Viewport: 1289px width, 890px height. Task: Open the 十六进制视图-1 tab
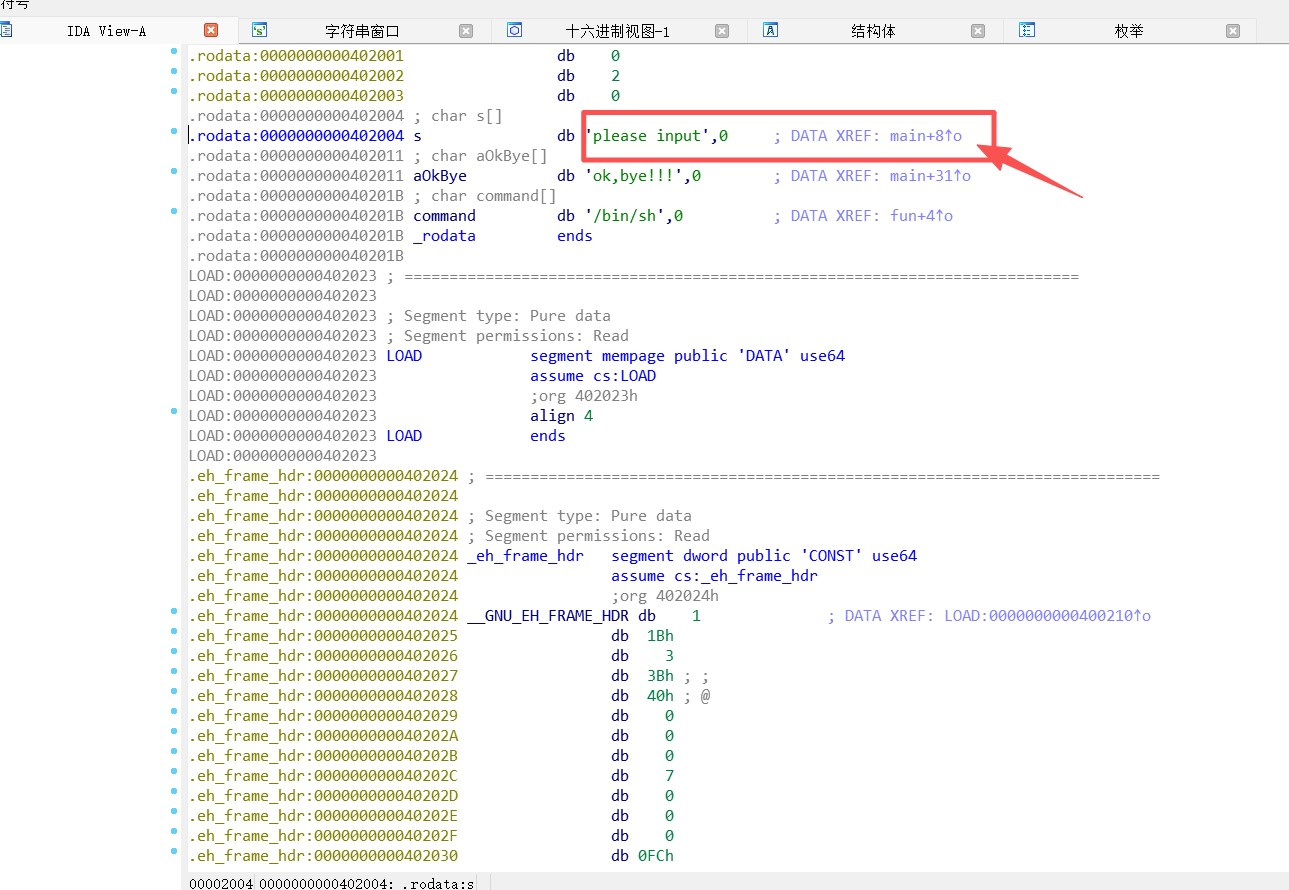point(617,31)
